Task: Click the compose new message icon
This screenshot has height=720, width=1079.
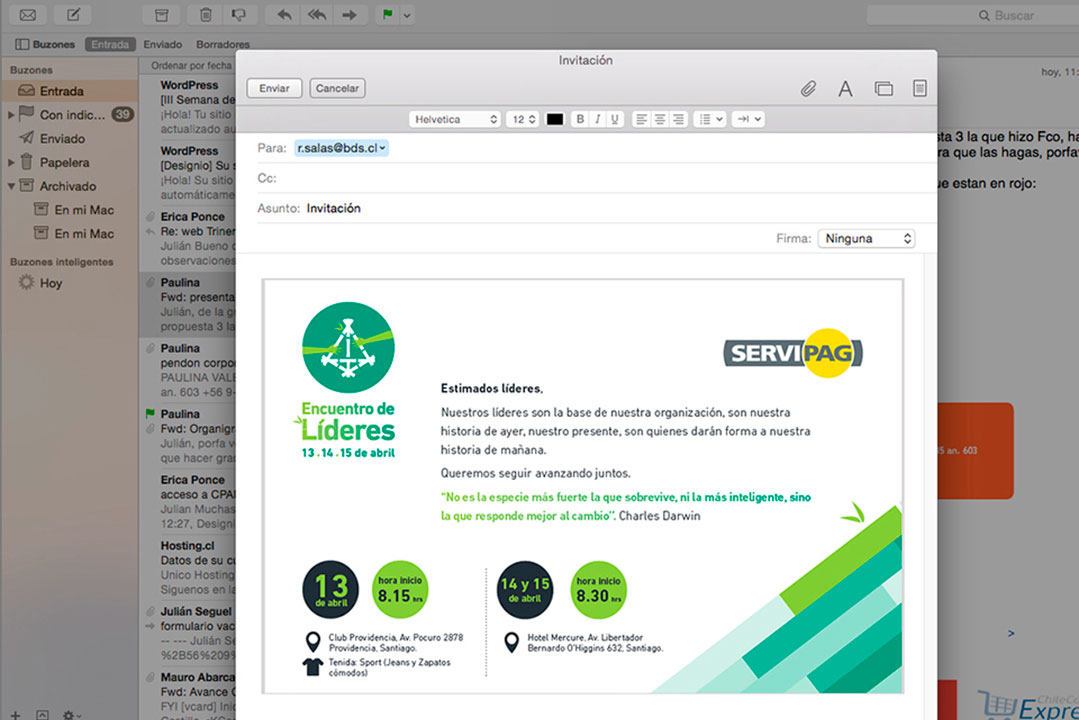Action: 72,15
